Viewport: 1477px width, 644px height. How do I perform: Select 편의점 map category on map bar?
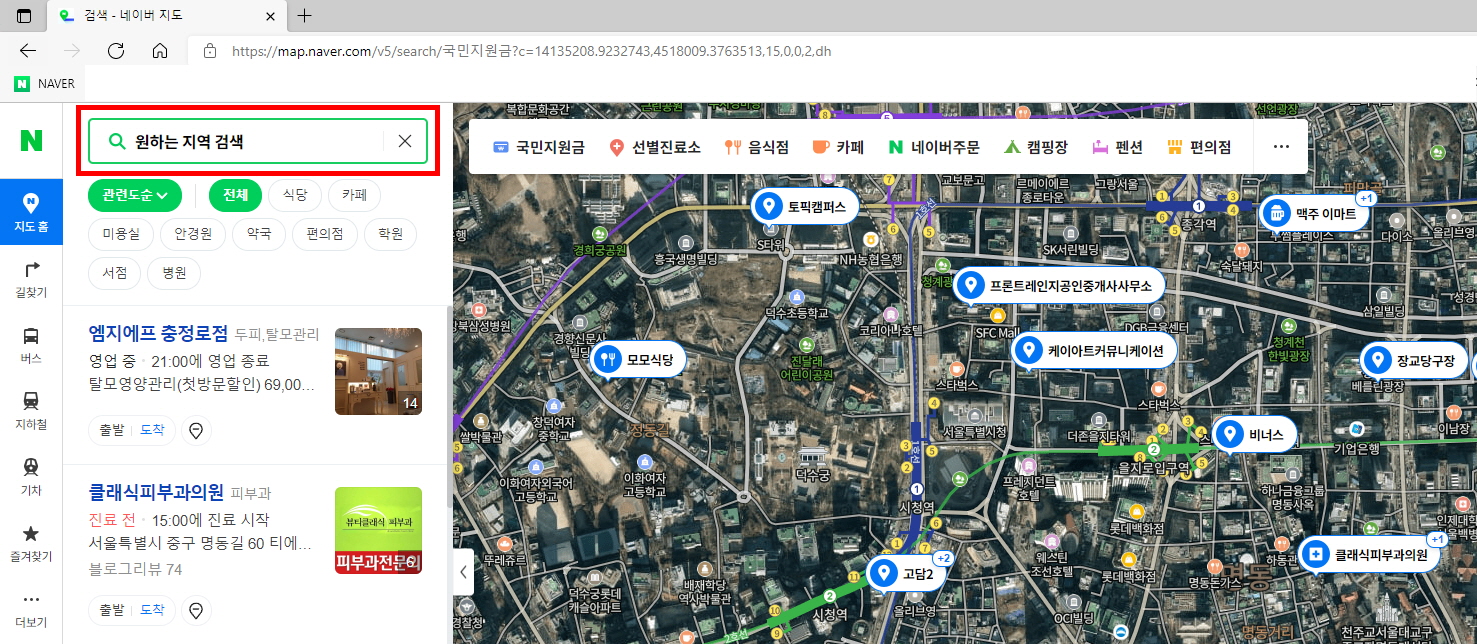point(1199,147)
